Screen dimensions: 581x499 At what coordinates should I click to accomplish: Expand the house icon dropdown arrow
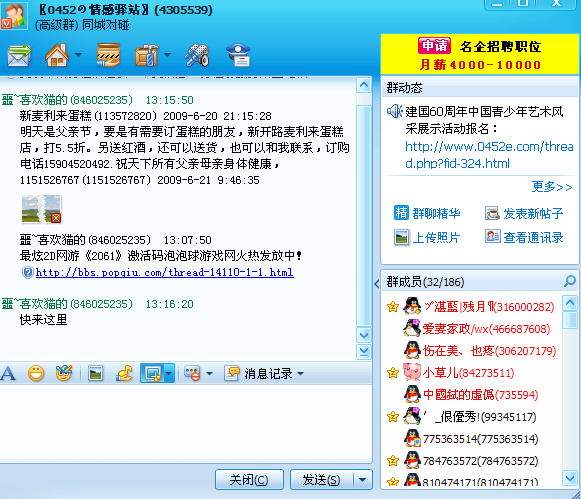(78, 55)
